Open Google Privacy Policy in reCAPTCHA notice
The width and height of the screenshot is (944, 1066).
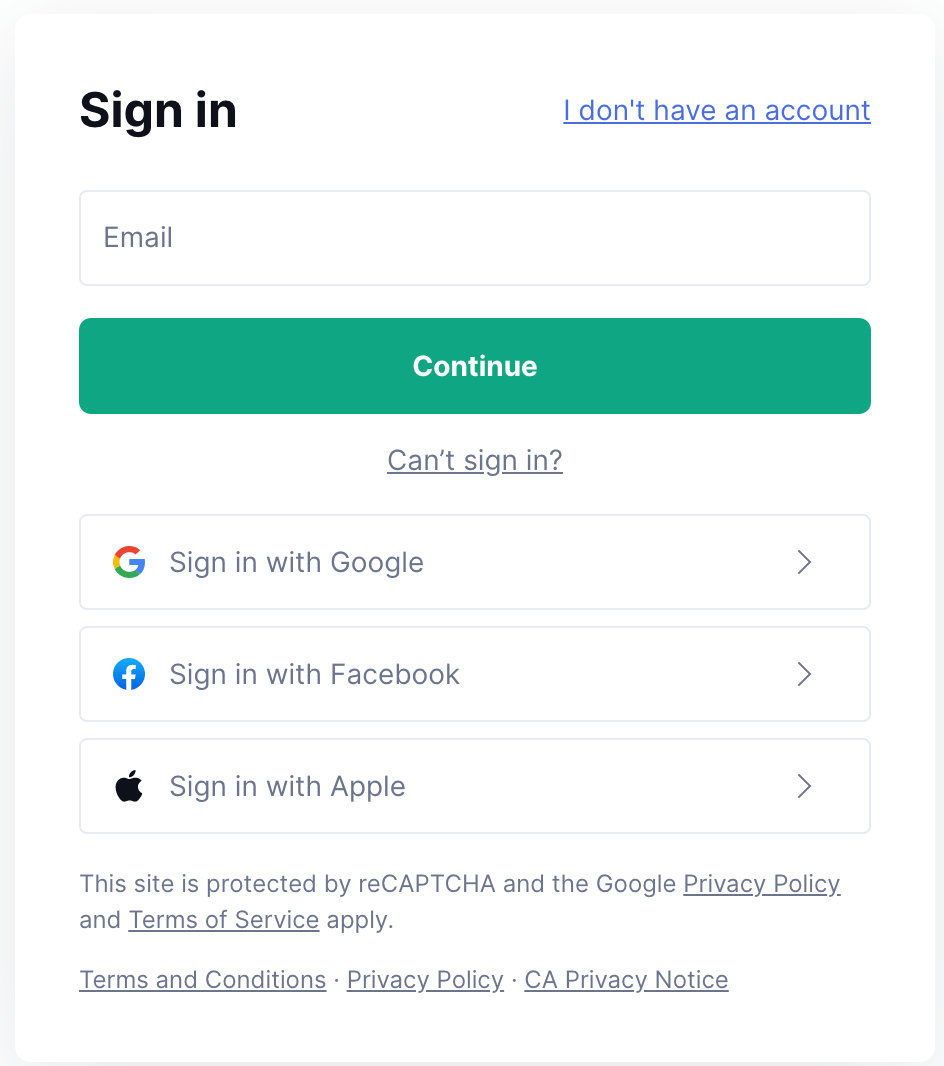761,884
